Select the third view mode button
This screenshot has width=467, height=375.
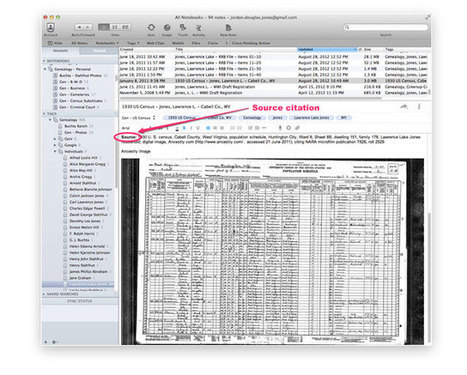[125, 27]
